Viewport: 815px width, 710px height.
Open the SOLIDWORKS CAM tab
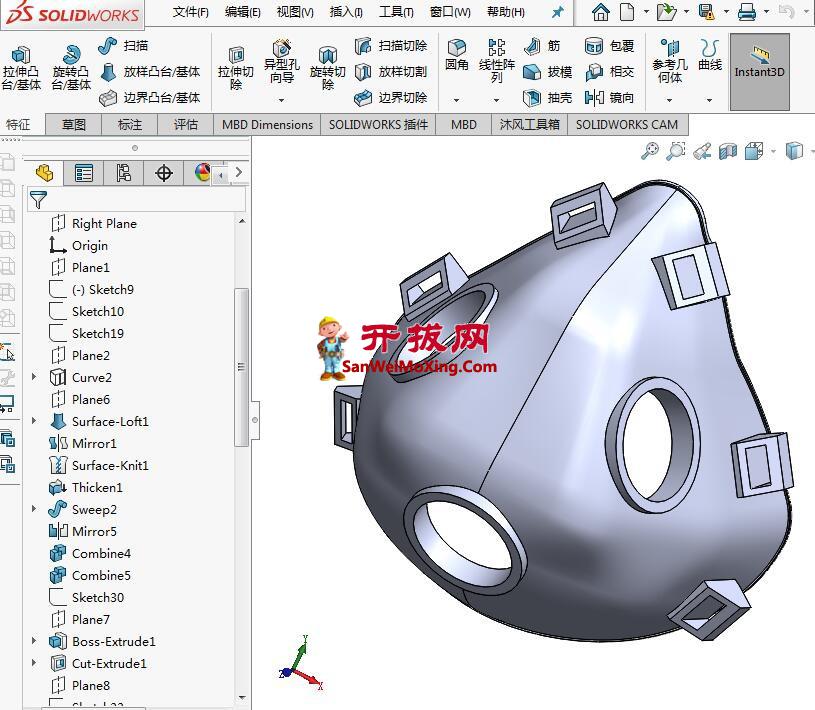coord(627,125)
